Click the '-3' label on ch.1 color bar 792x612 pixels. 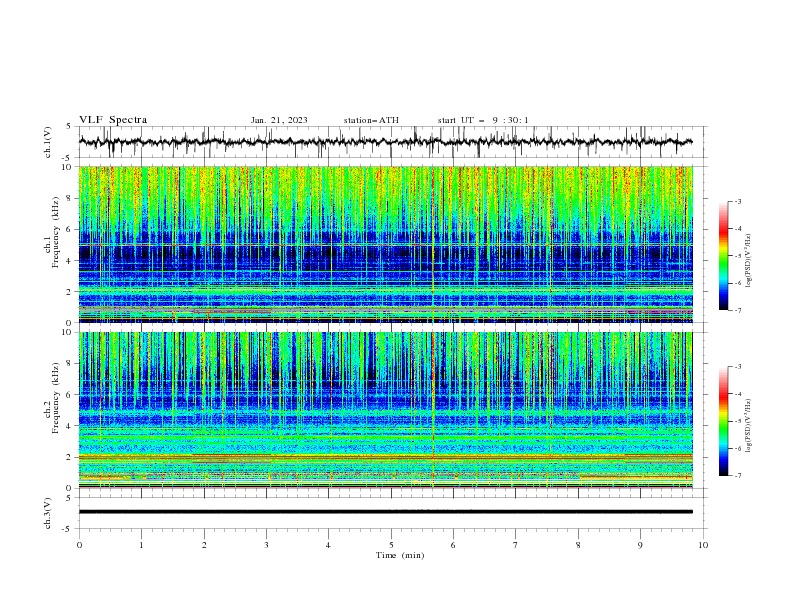tap(737, 201)
